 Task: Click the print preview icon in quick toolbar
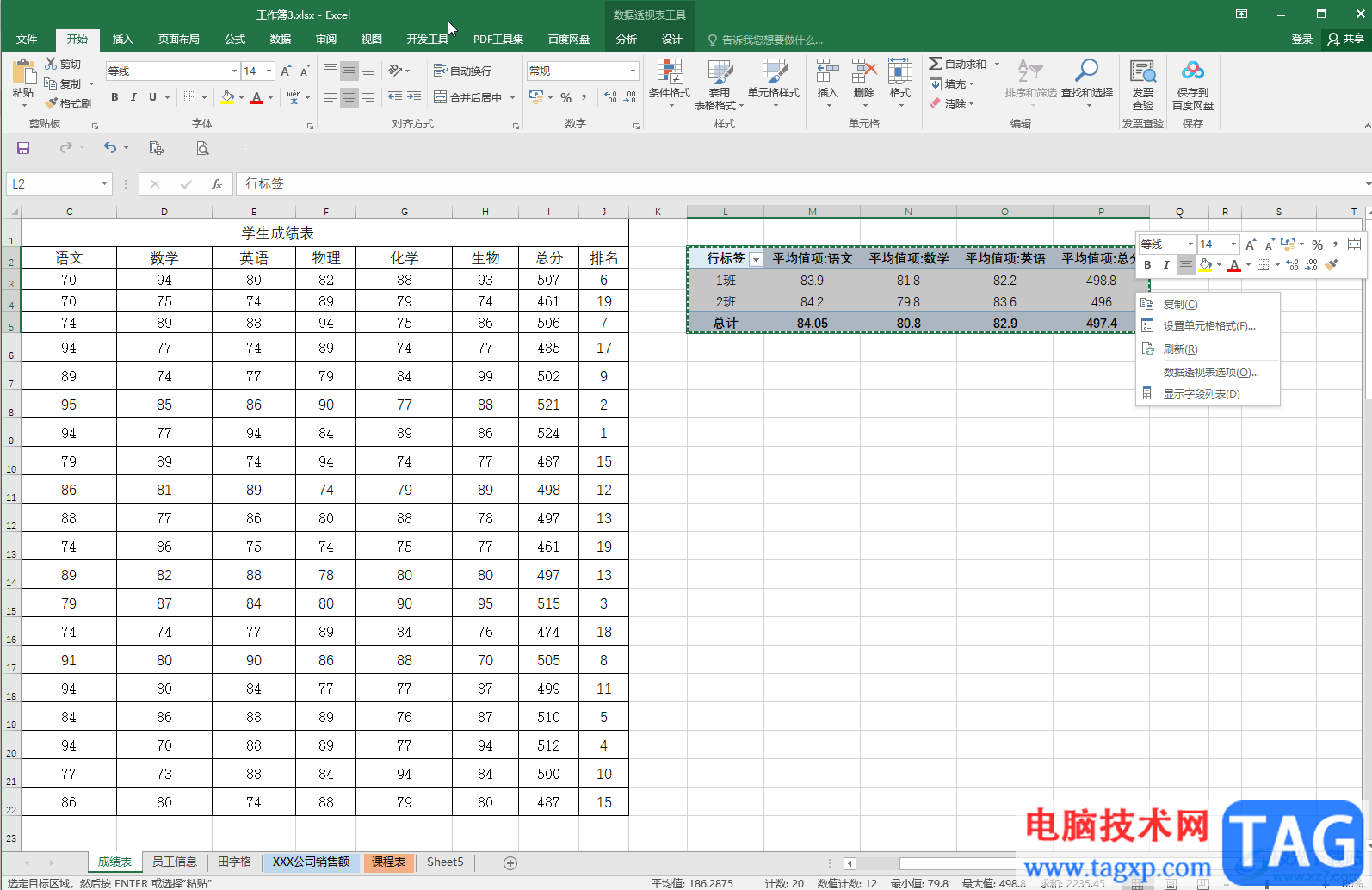[202, 148]
